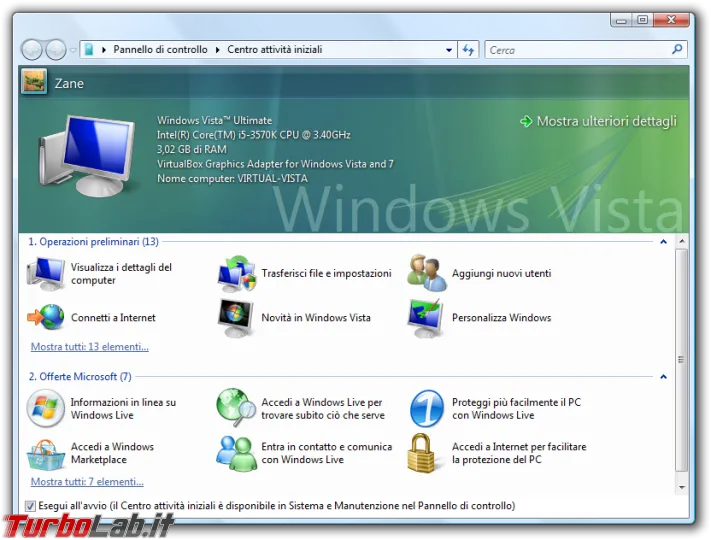
Task: Click the vertical scrollbar thumb
Action: pyautogui.click(x=682, y=360)
